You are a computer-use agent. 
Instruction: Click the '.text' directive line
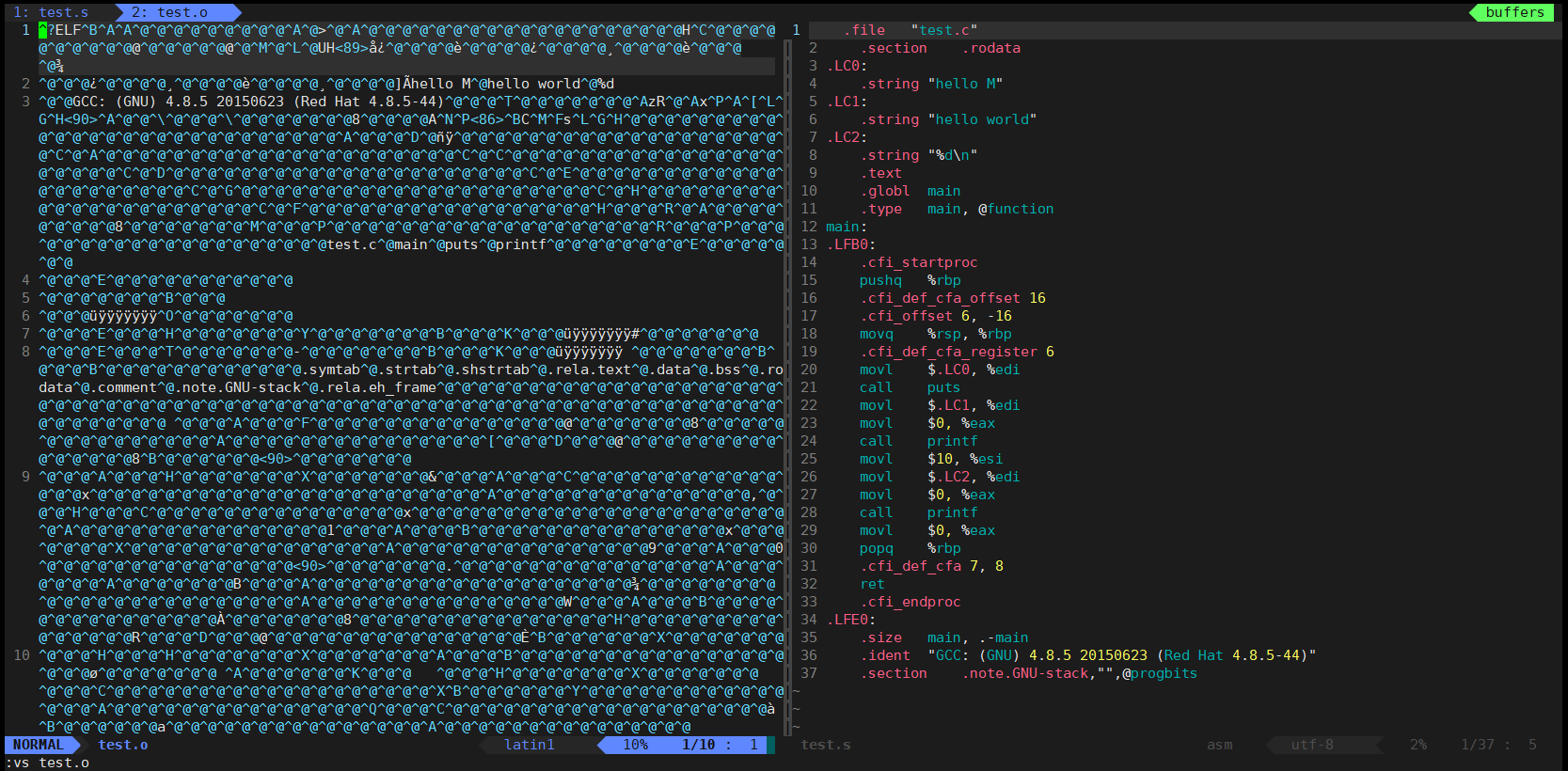click(x=880, y=173)
